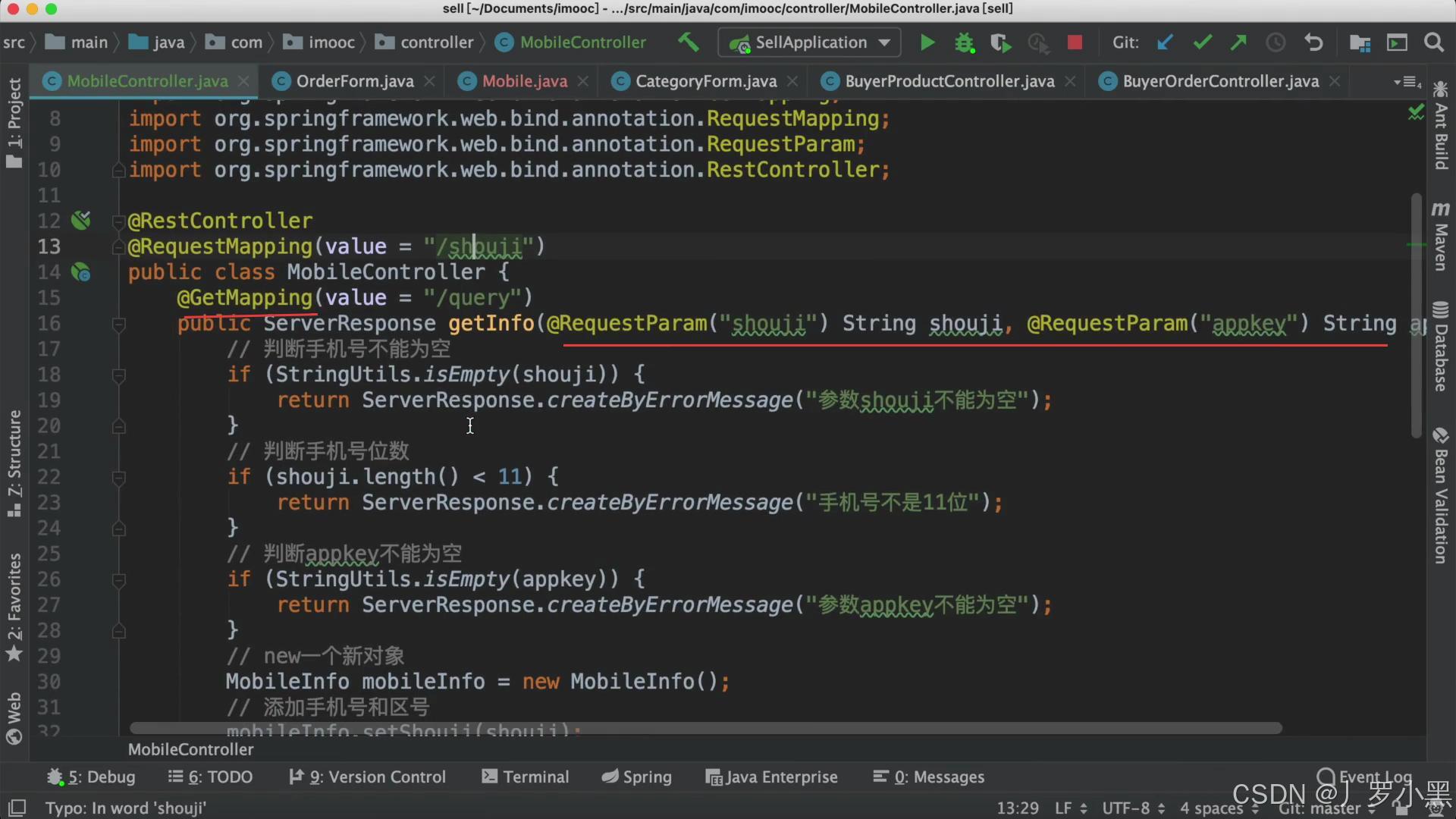
Task: Push commits with Git green arrow
Action: coord(1238,42)
